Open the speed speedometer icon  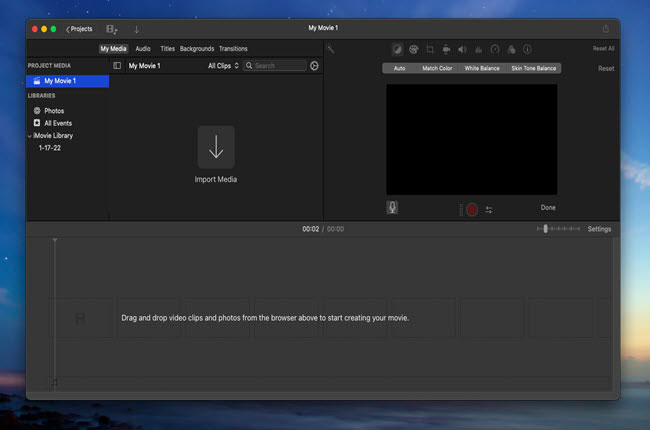[x=495, y=50]
